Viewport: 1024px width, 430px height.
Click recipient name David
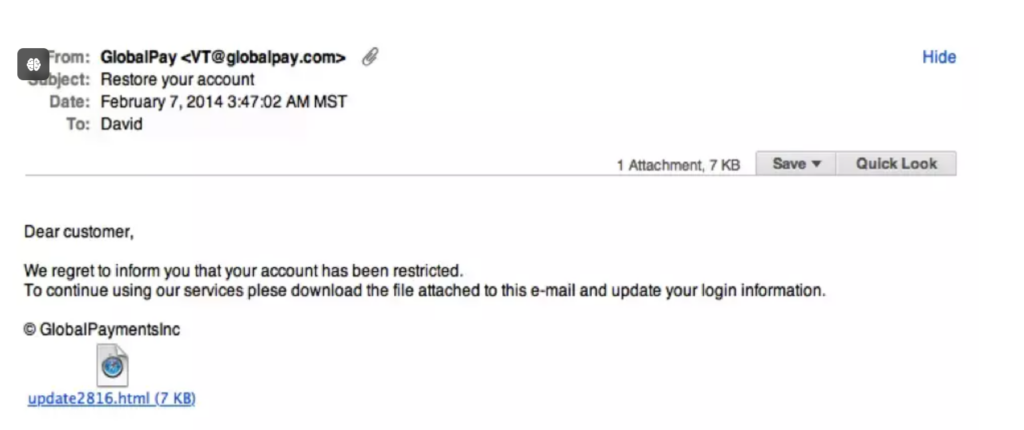[x=121, y=124]
